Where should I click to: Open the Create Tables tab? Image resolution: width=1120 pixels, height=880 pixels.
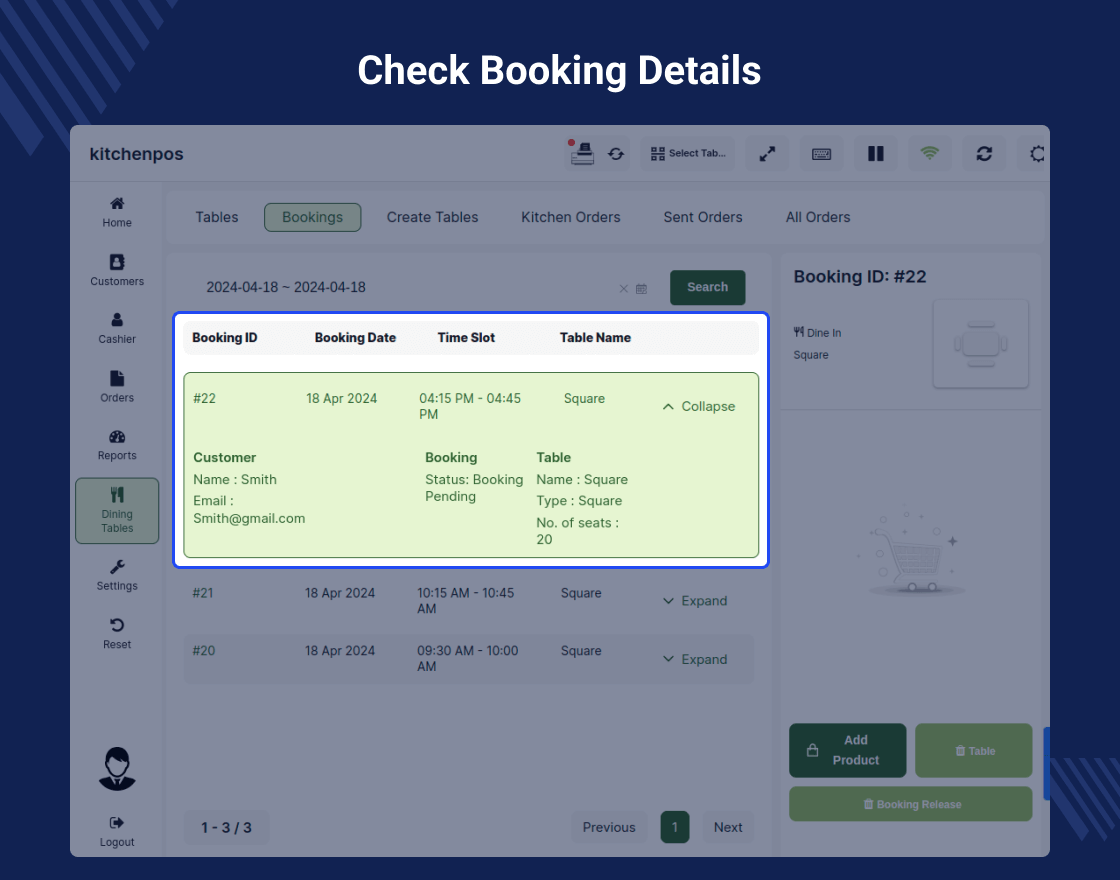[x=432, y=217]
